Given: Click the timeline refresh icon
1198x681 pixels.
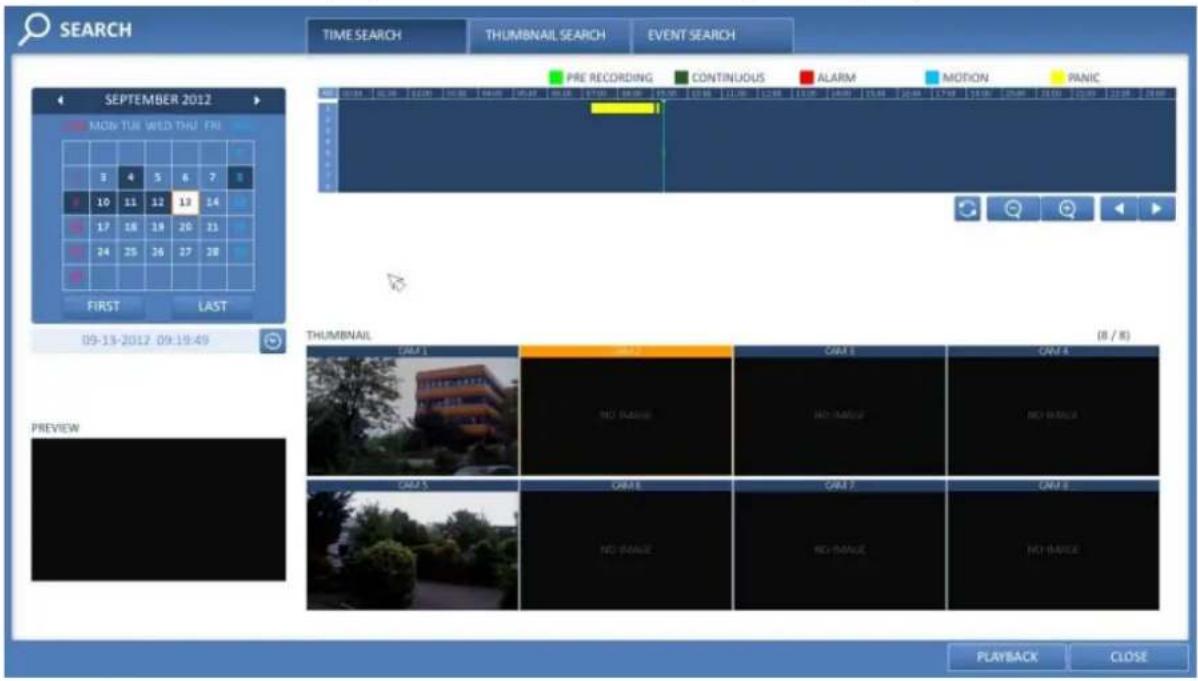Looking at the screenshot, I should (968, 209).
